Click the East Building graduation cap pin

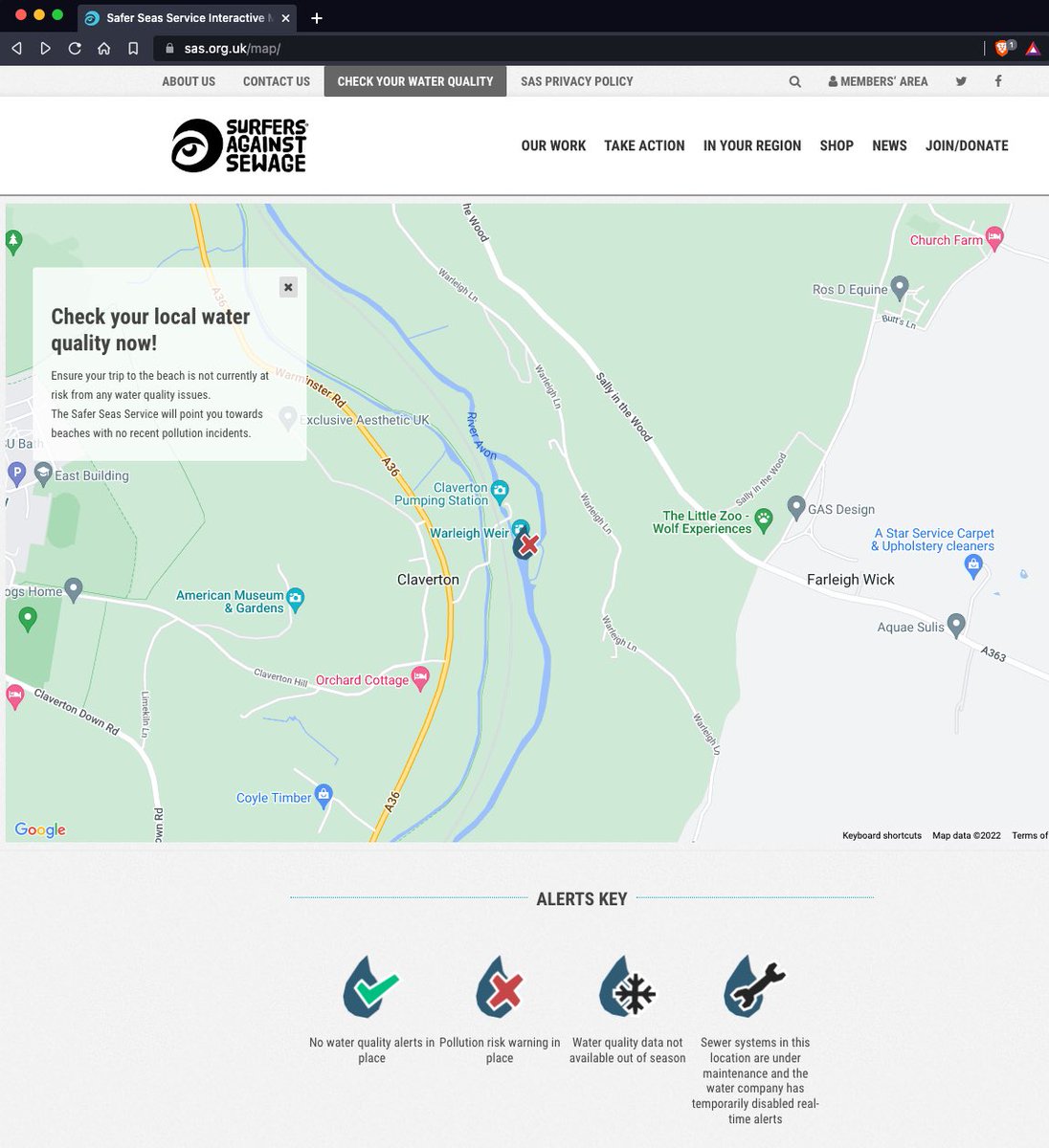click(x=43, y=473)
